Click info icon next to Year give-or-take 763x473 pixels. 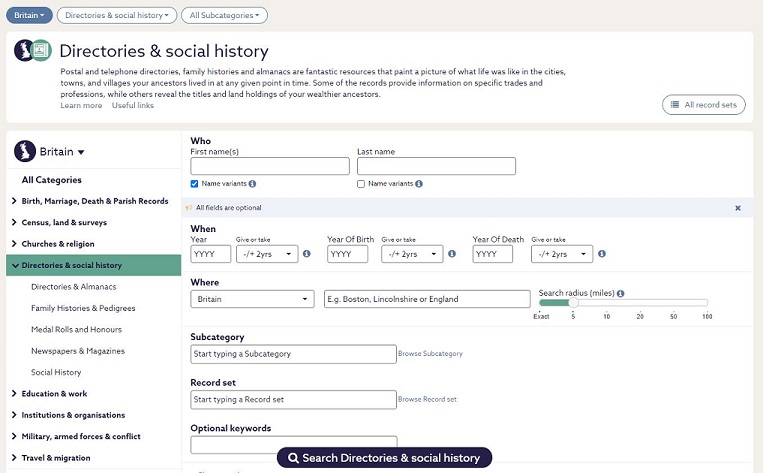pyautogui.click(x=307, y=254)
